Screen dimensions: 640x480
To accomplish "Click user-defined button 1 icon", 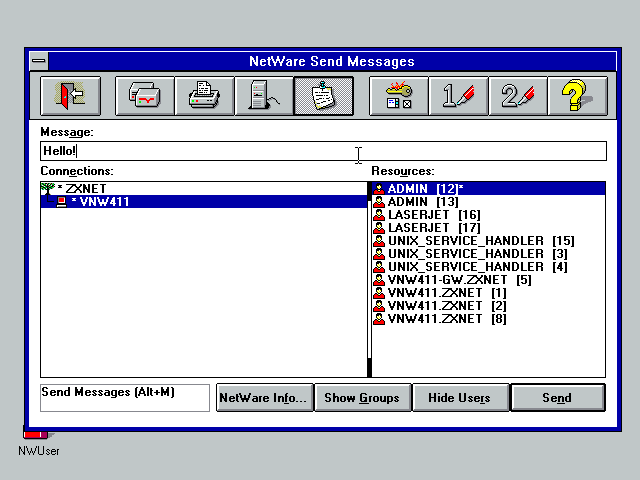I will [458, 96].
